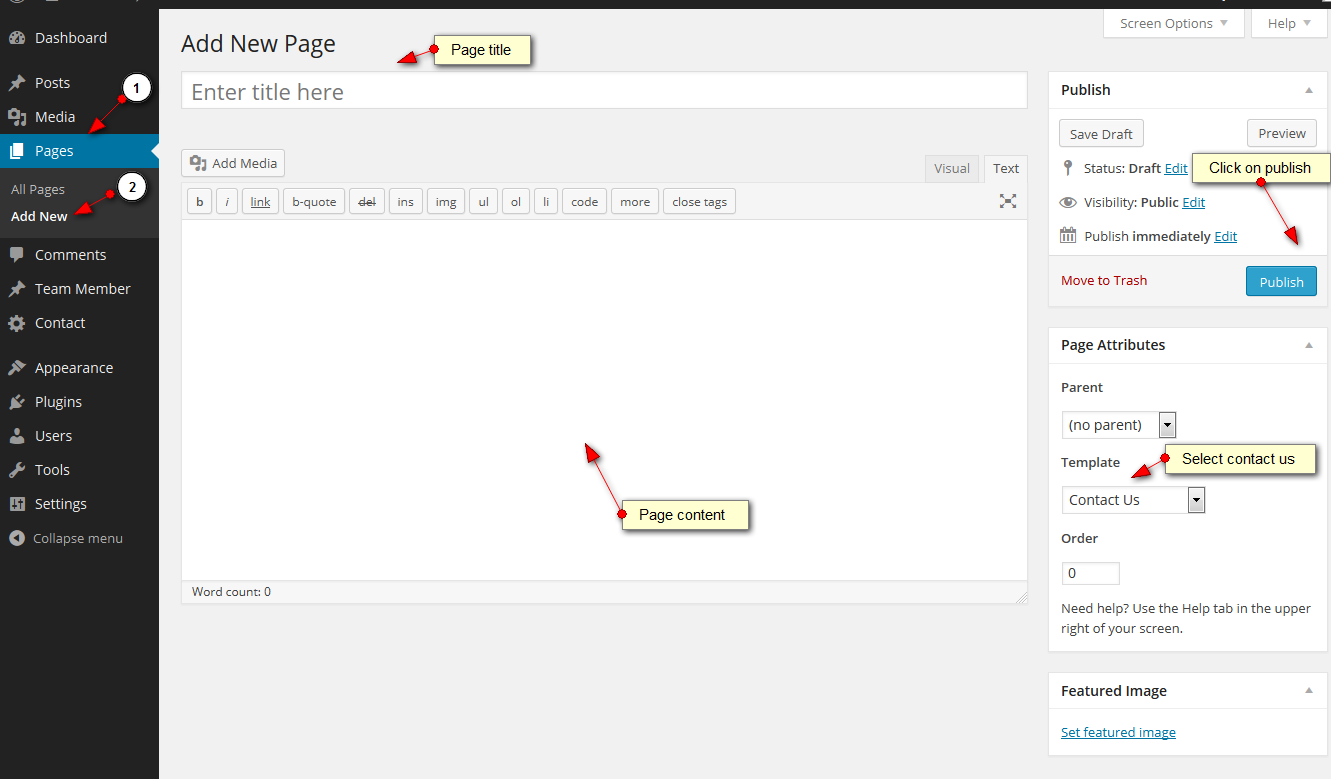This screenshot has width=1341, height=779.
Task: Open the Media menu item
Action: point(79,117)
